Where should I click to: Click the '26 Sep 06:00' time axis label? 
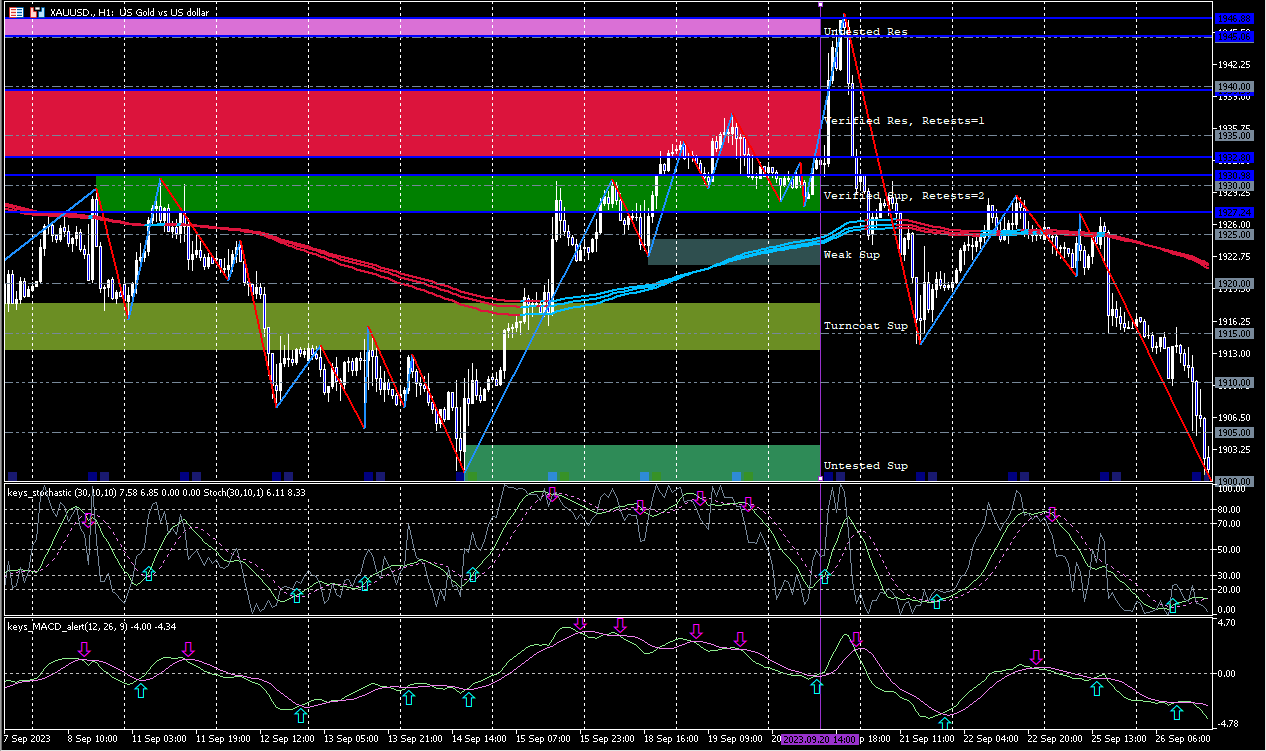1184,739
